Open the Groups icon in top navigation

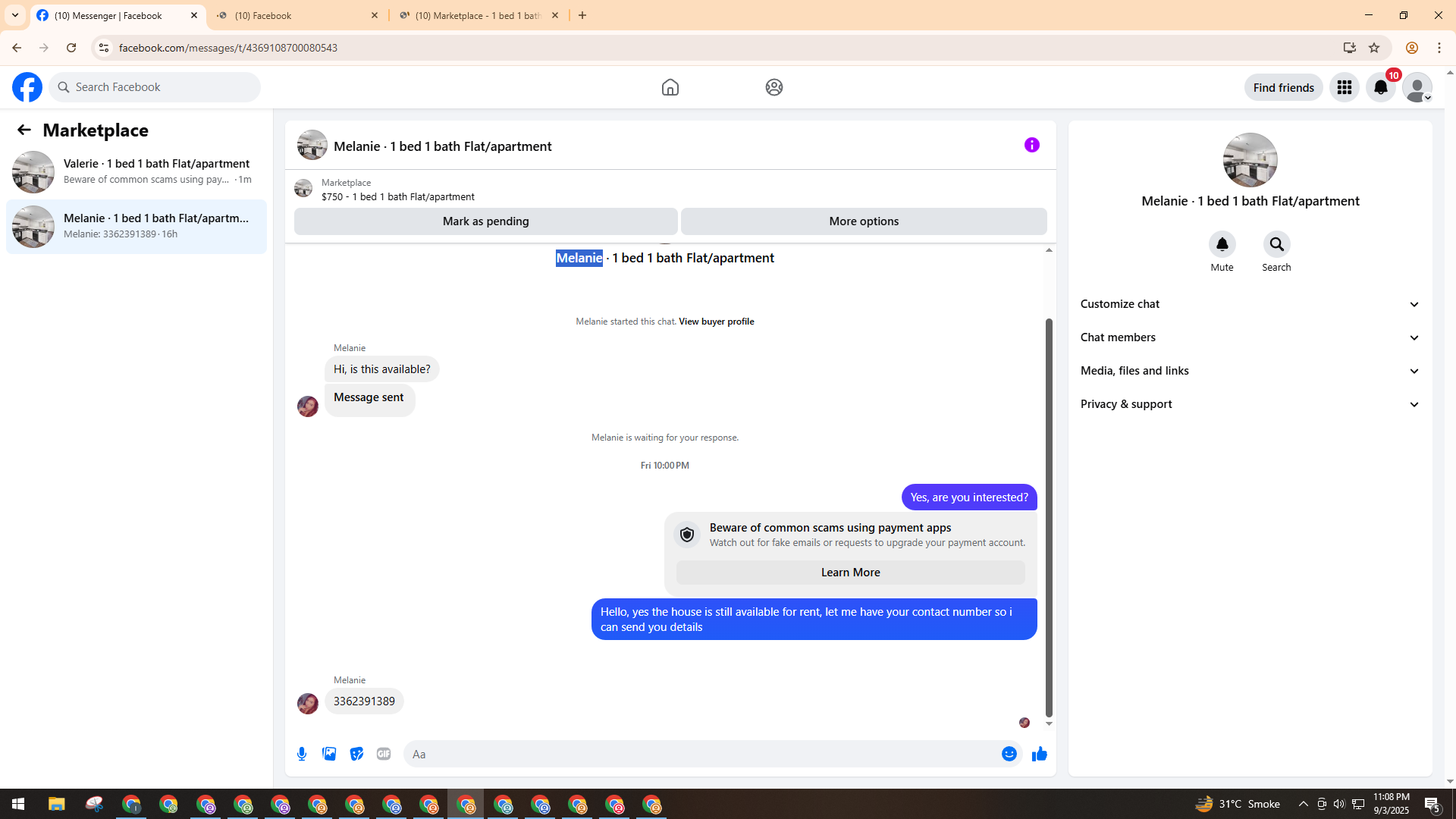point(773,87)
